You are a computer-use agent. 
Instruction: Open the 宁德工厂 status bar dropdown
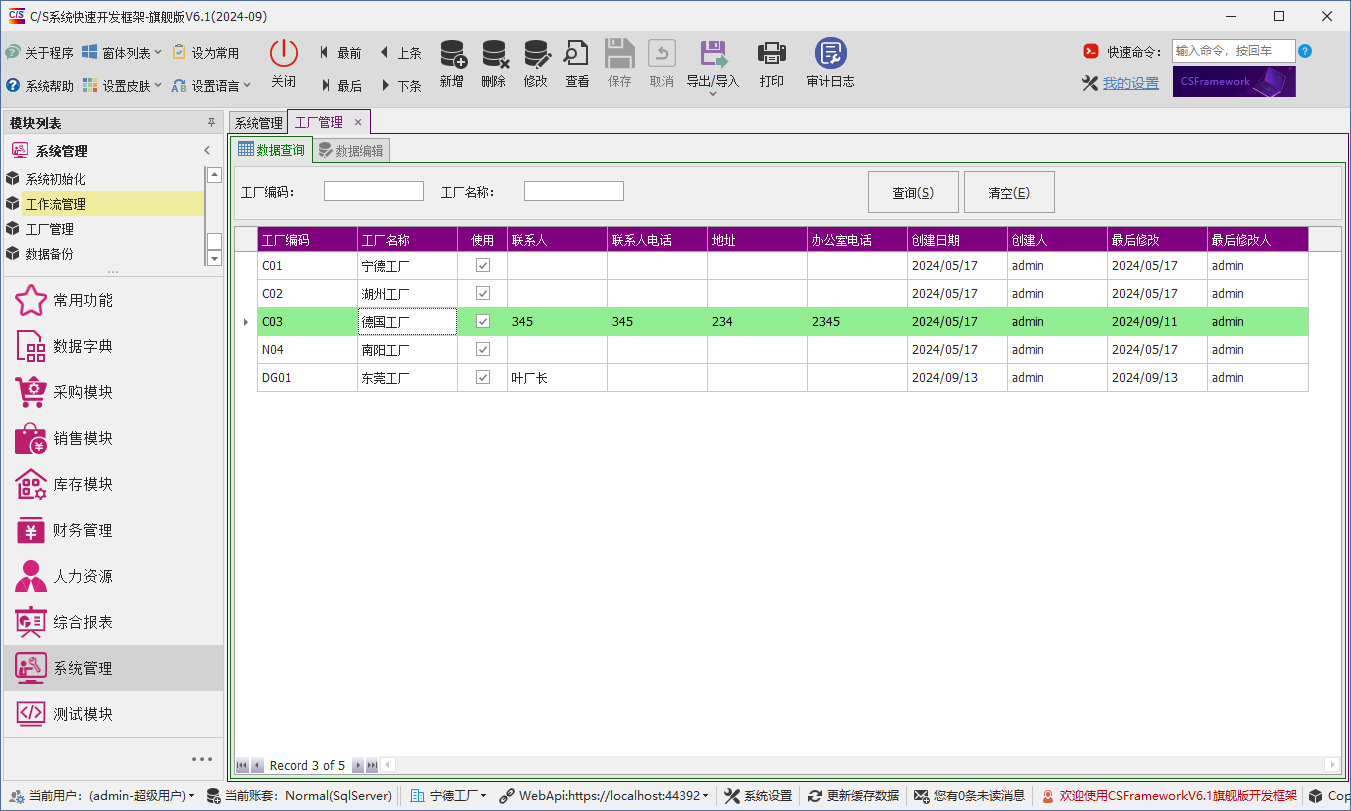pyautogui.click(x=449, y=796)
